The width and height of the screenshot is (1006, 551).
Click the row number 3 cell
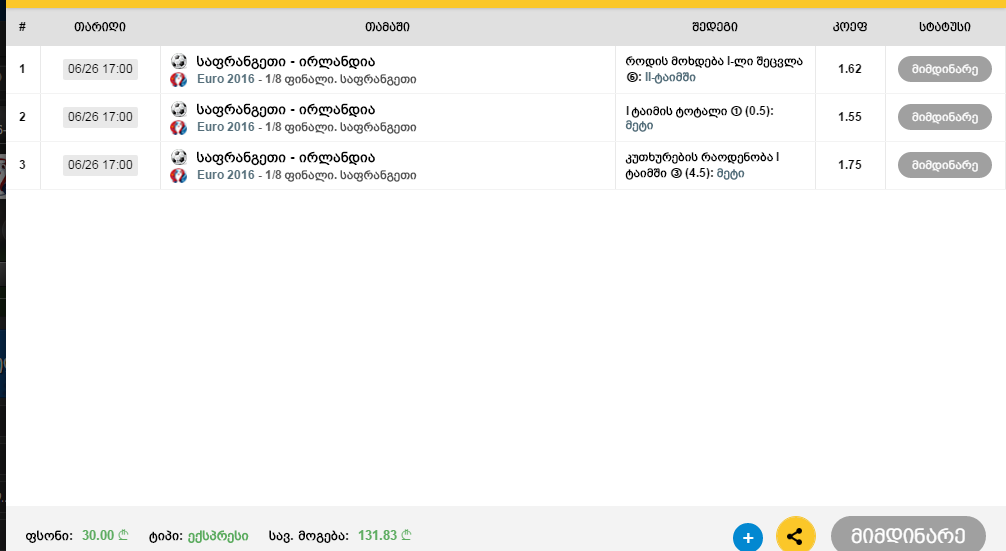(x=22, y=165)
